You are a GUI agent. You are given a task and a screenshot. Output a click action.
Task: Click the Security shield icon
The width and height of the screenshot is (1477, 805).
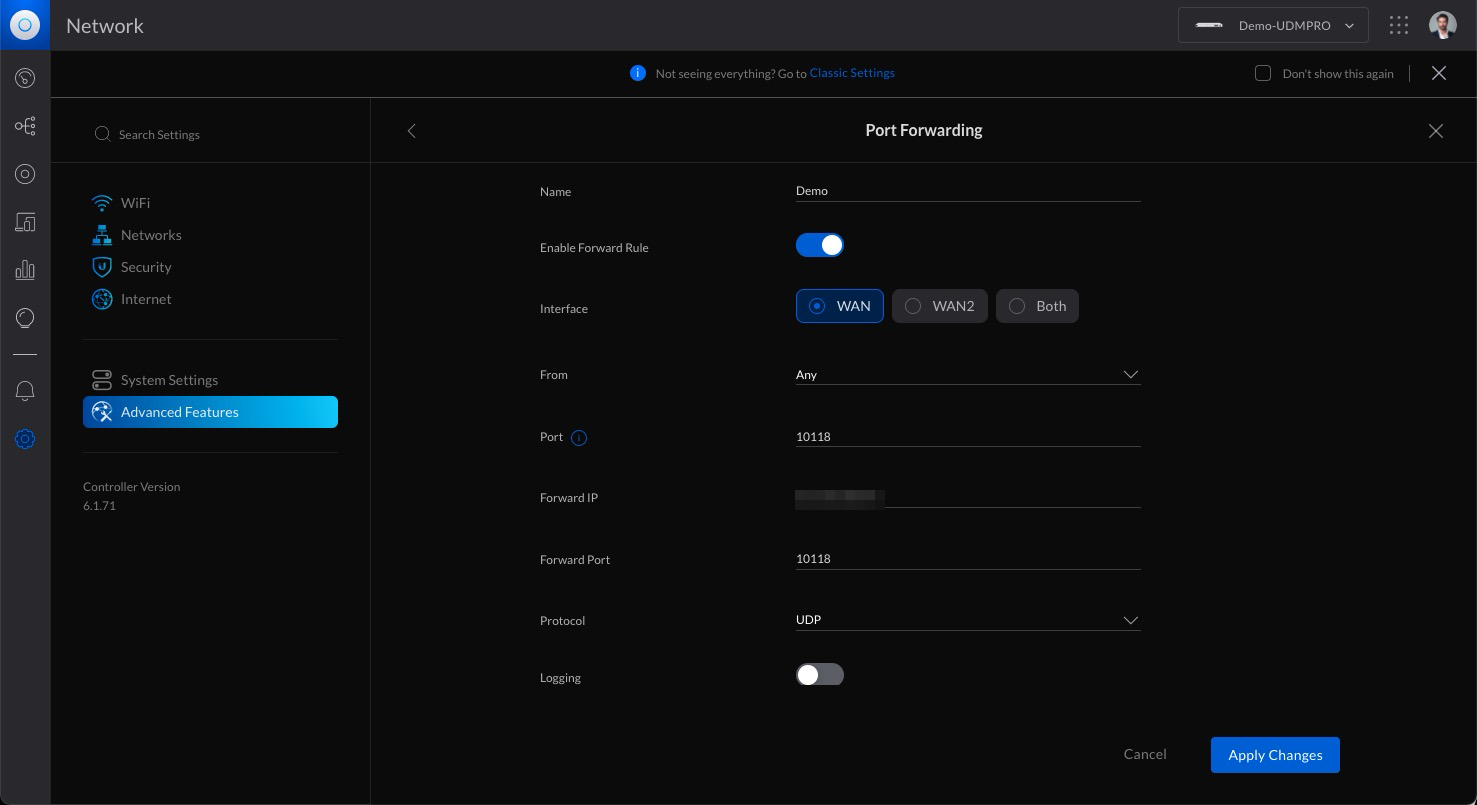[102, 267]
